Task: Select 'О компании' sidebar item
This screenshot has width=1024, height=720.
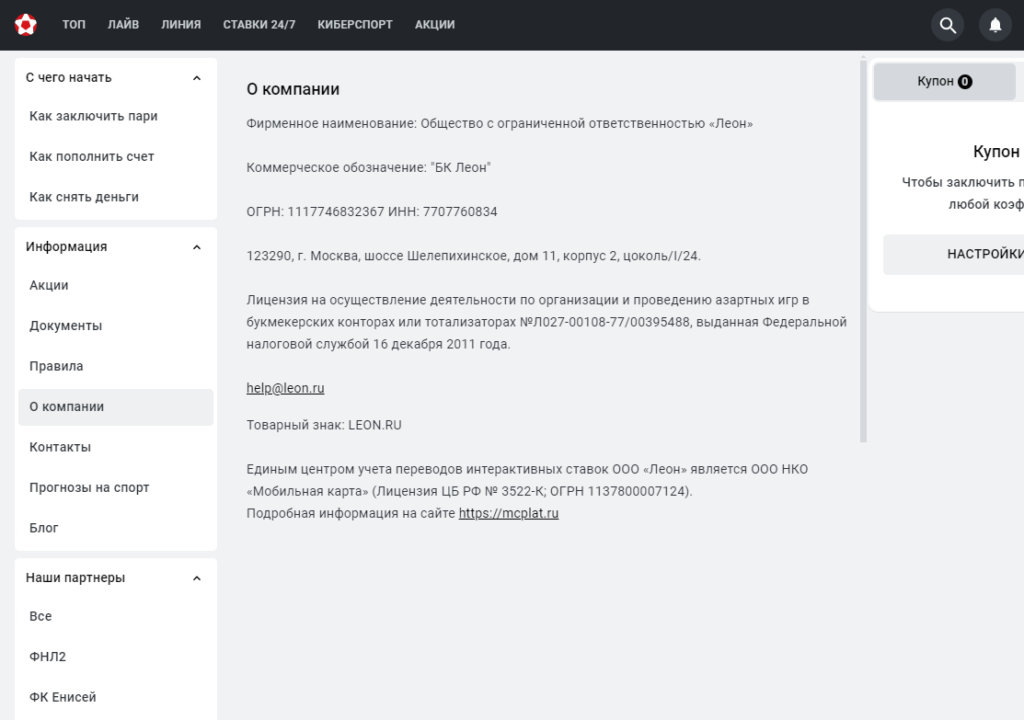Action: (x=116, y=407)
